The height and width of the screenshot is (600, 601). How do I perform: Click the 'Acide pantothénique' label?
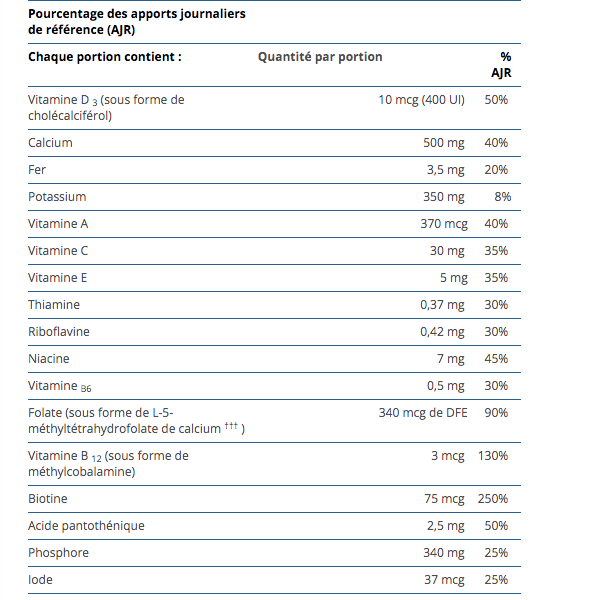point(86,525)
